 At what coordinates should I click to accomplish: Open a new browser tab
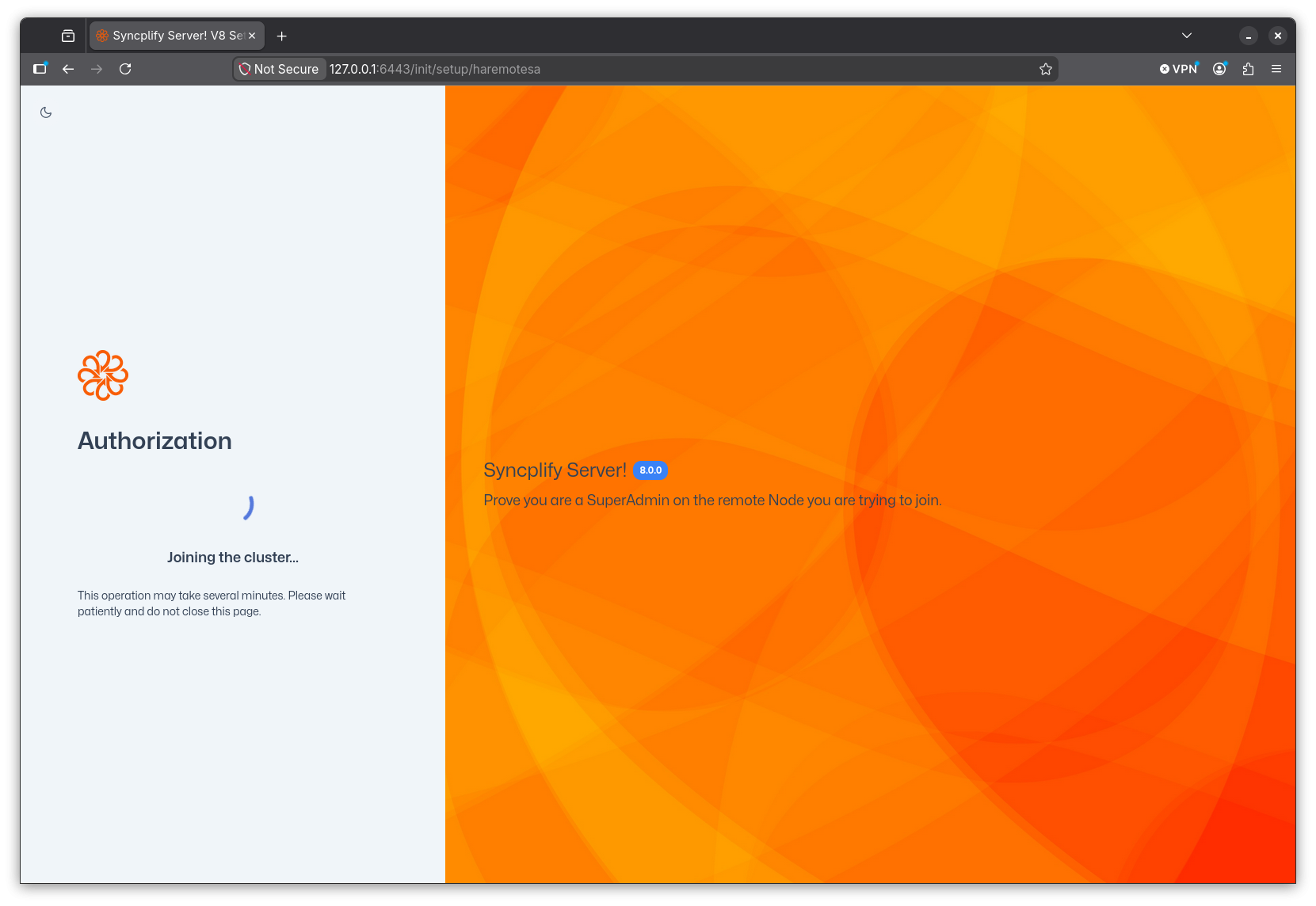281,36
